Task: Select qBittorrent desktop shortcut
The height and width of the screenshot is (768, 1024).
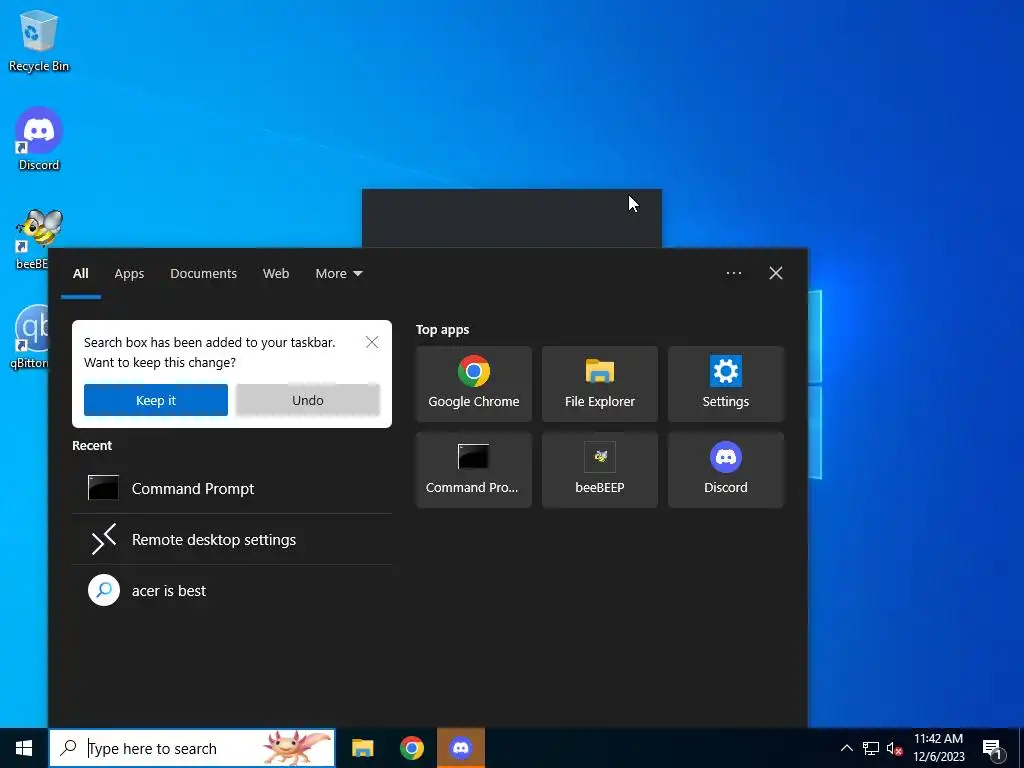Action: click(x=31, y=337)
